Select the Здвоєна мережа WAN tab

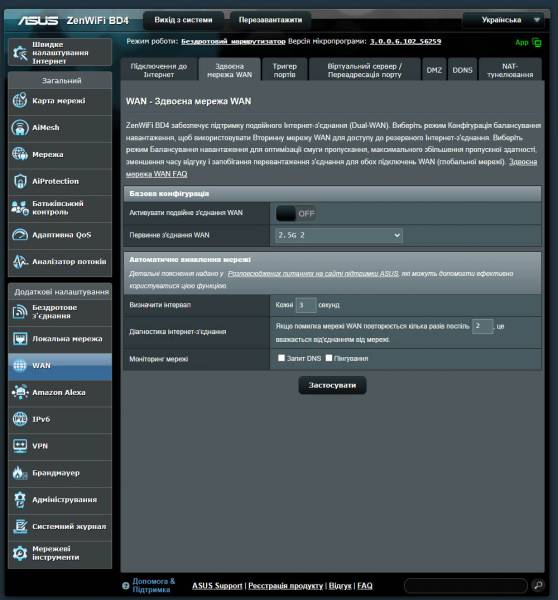tap(230, 70)
